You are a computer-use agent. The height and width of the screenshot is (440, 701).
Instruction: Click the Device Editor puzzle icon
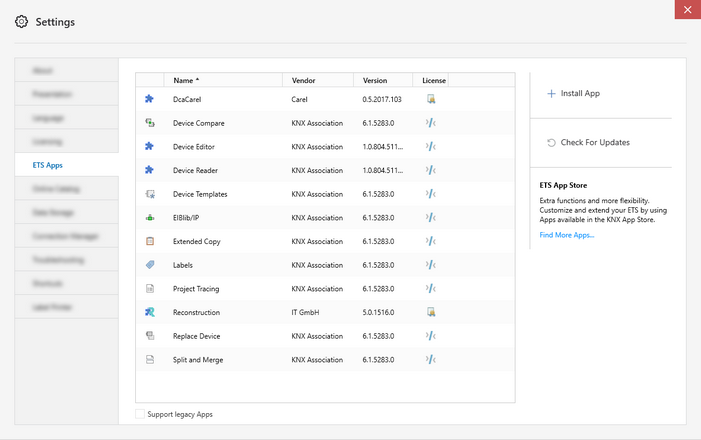click(150, 146)
